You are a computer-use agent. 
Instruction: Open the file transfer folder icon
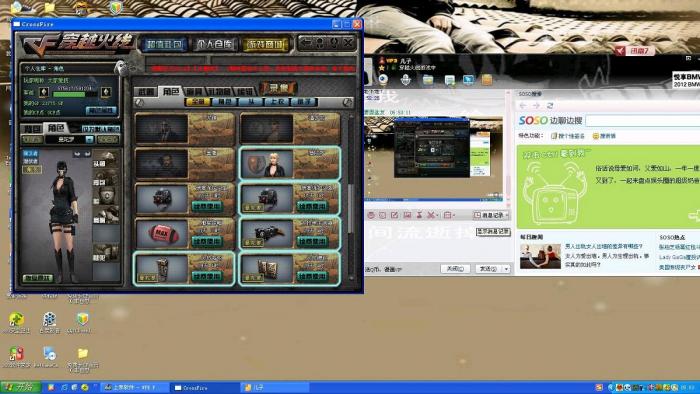(428, 80)
